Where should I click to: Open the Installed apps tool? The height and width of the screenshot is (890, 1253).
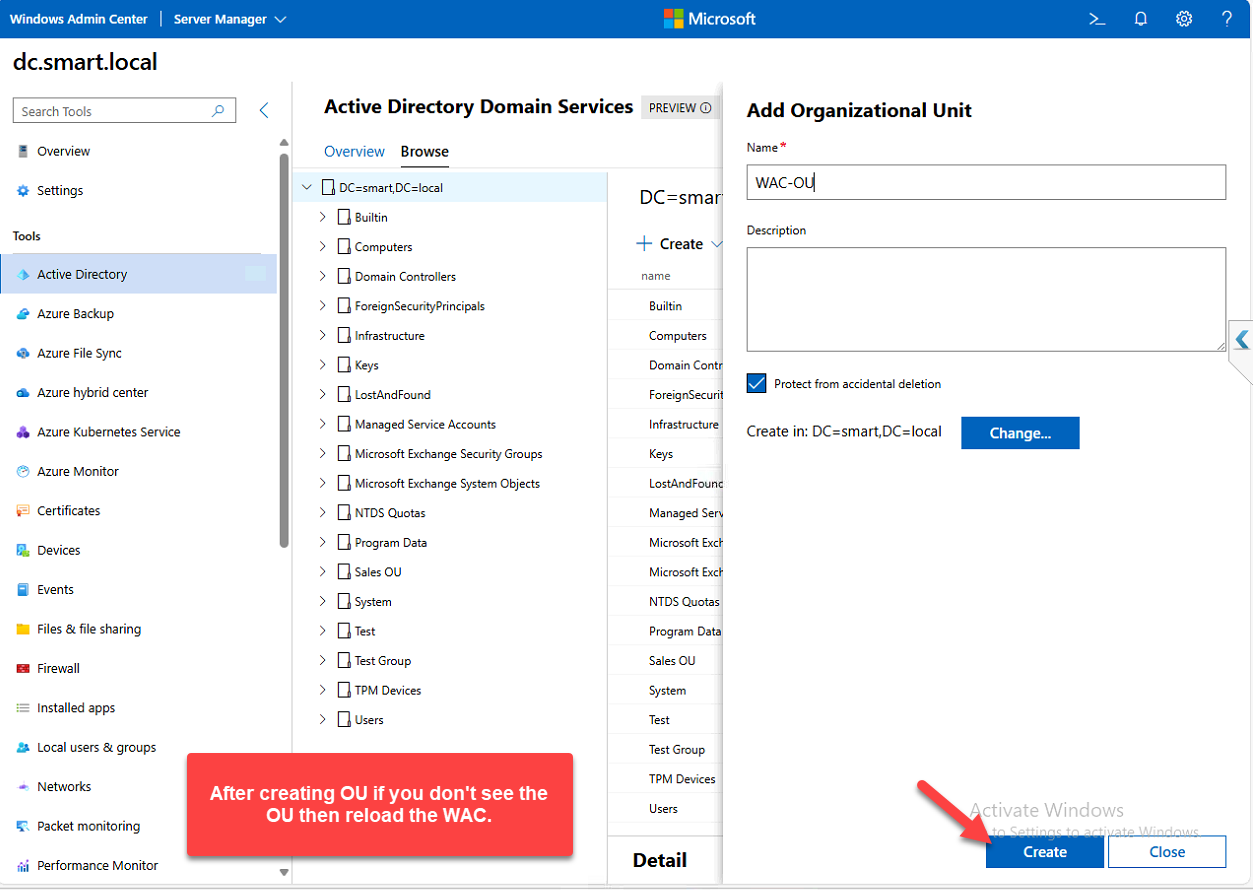click(76, 708)
